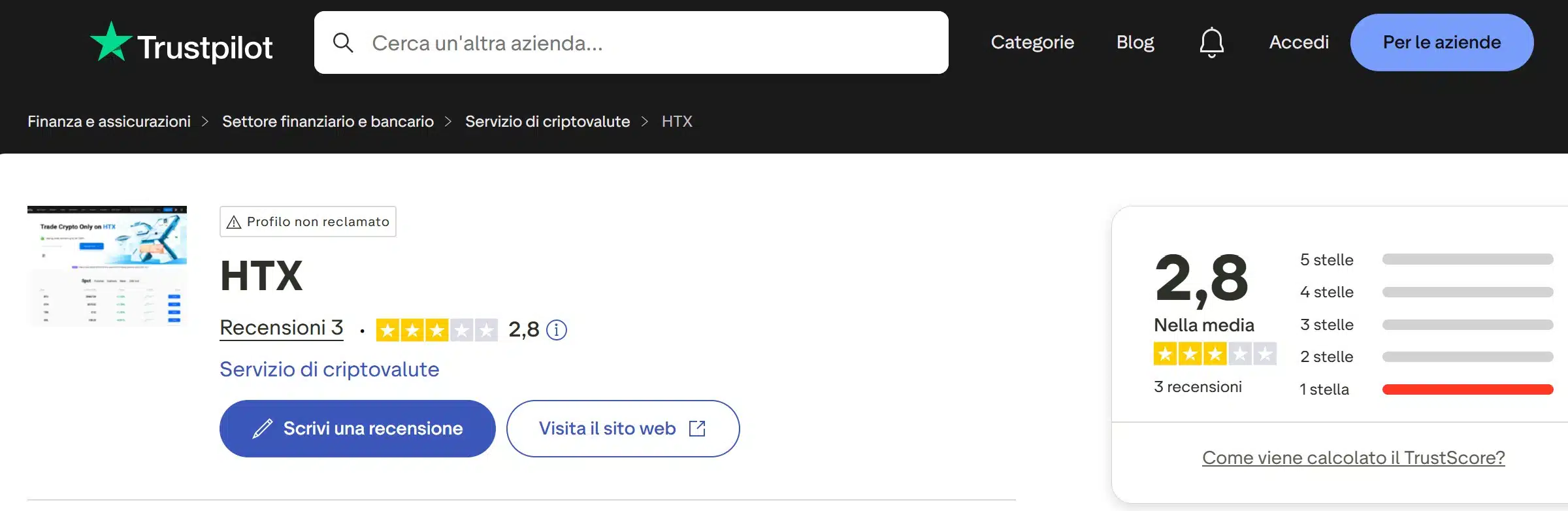Screen dimensions: 1568x511
Task: Click the warning triangle on unclaimed profile
Action: coord(233,222)
